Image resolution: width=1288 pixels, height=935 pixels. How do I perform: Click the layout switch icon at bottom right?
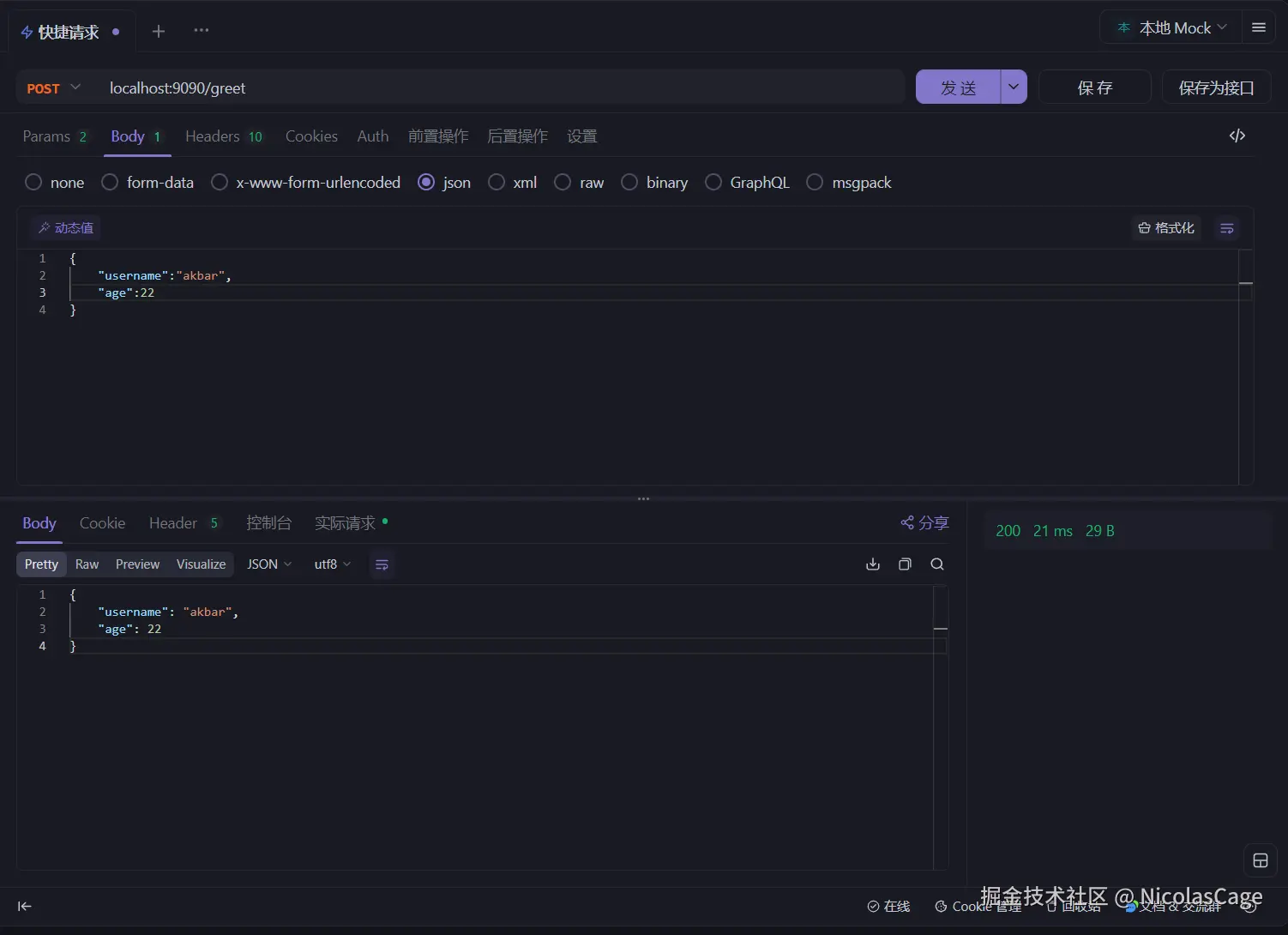(1261, 861)
